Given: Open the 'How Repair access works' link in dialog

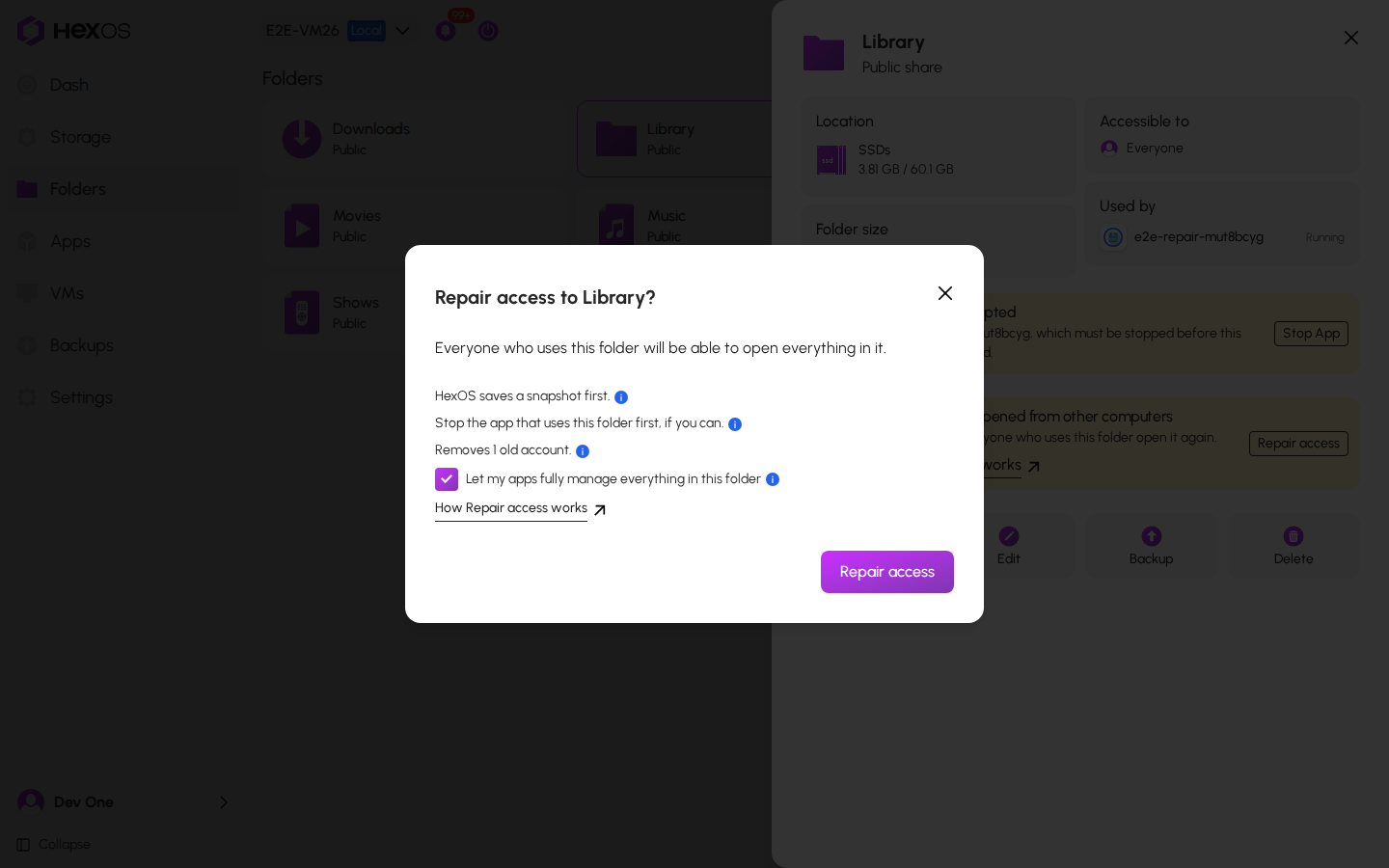Looking at the screenshot, I should [520, 508].
